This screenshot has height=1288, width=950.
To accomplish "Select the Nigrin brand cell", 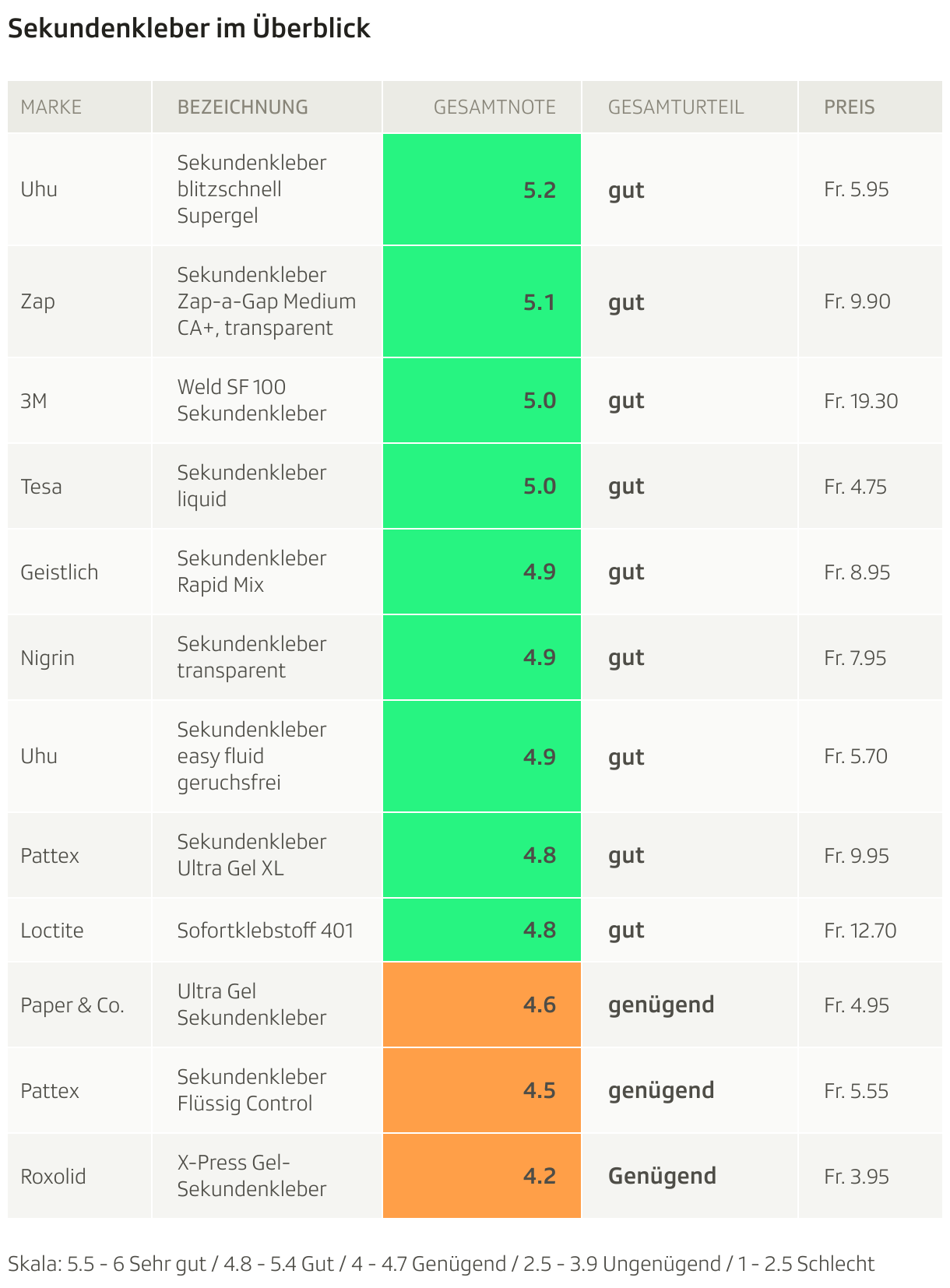I will coord(79,657).
